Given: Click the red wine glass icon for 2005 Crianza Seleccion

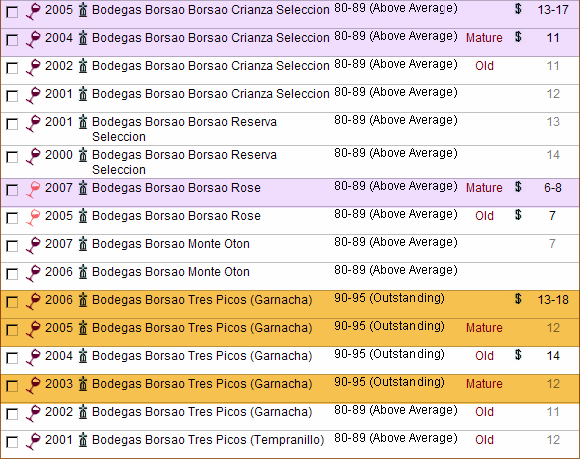Looking at the screenshot, I should tap(33, 11).
